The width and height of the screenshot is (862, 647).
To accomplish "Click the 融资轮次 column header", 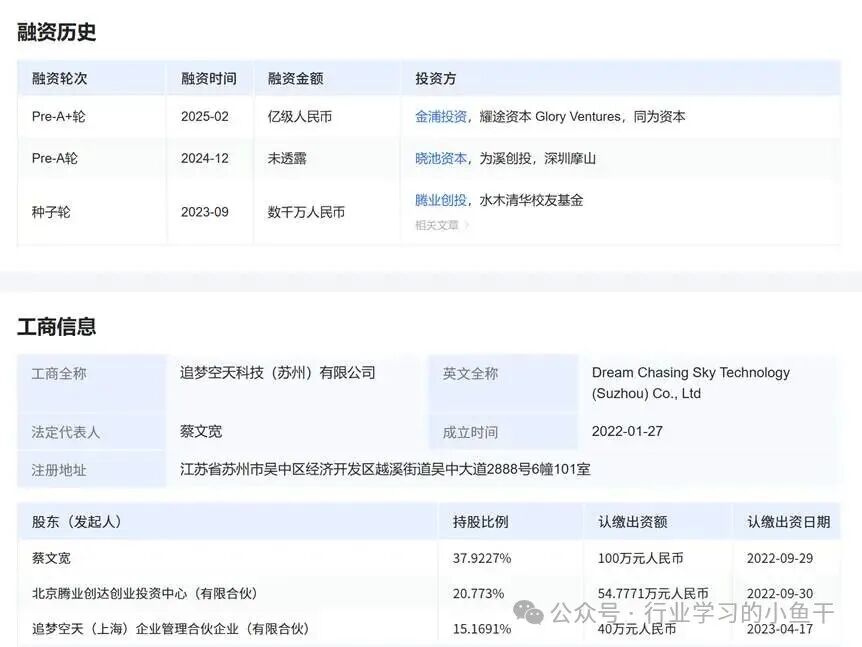I will pyautogui.click(x=59, y=79).
